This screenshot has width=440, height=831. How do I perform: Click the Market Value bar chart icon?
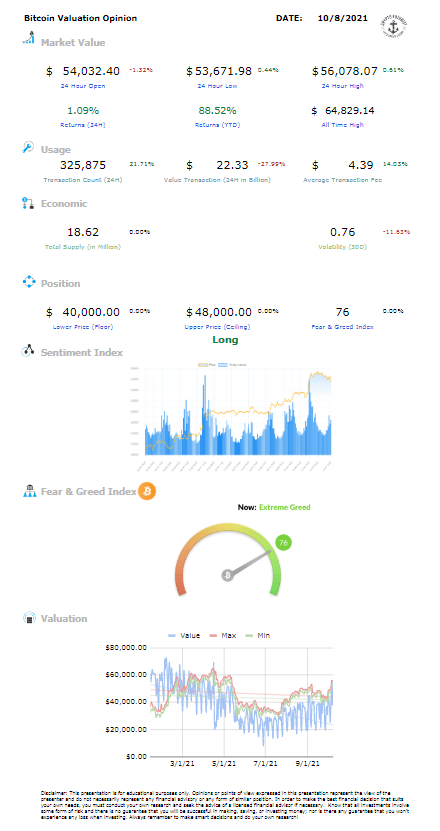coord(28,38)
